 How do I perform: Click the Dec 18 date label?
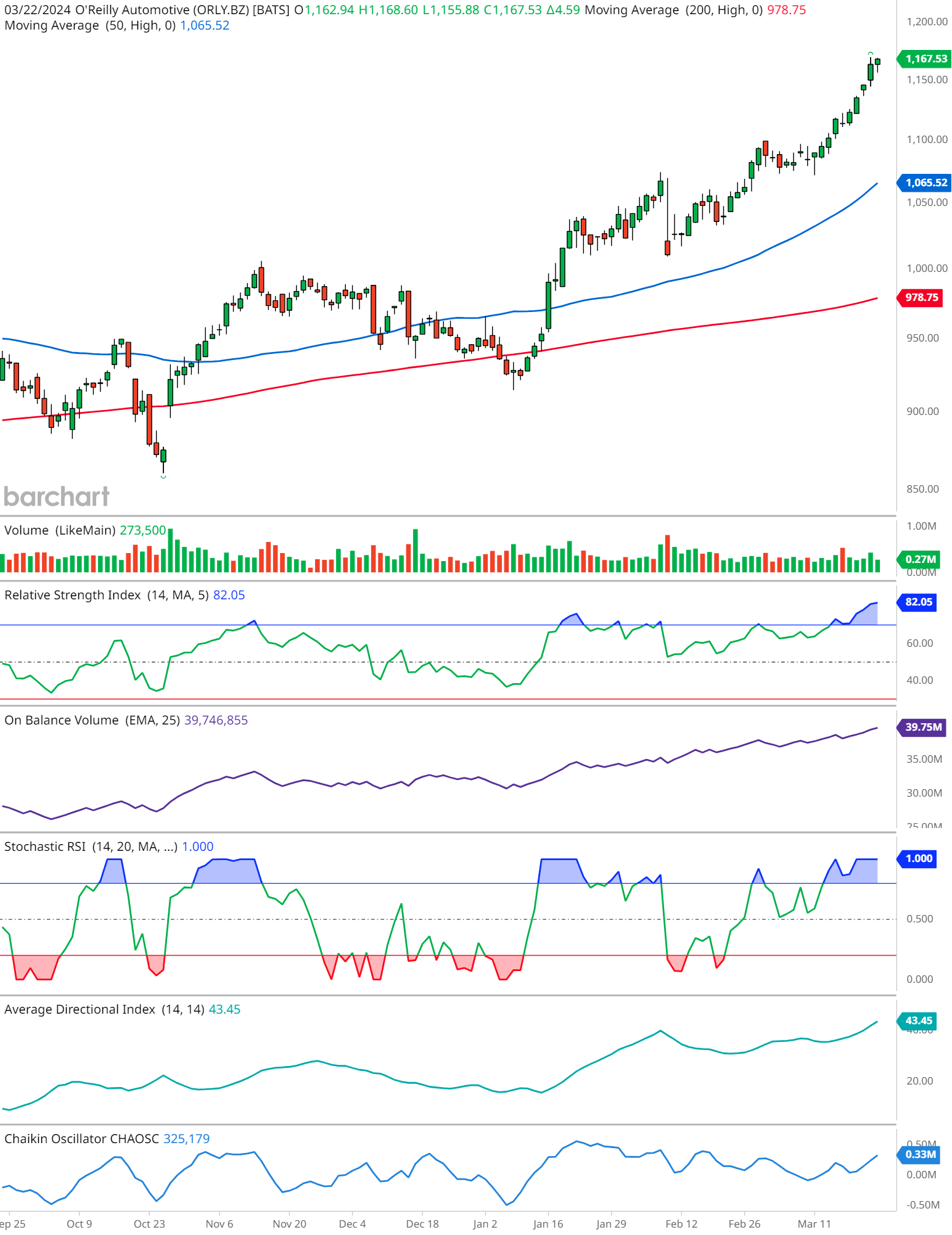[x=422, y=1224]
